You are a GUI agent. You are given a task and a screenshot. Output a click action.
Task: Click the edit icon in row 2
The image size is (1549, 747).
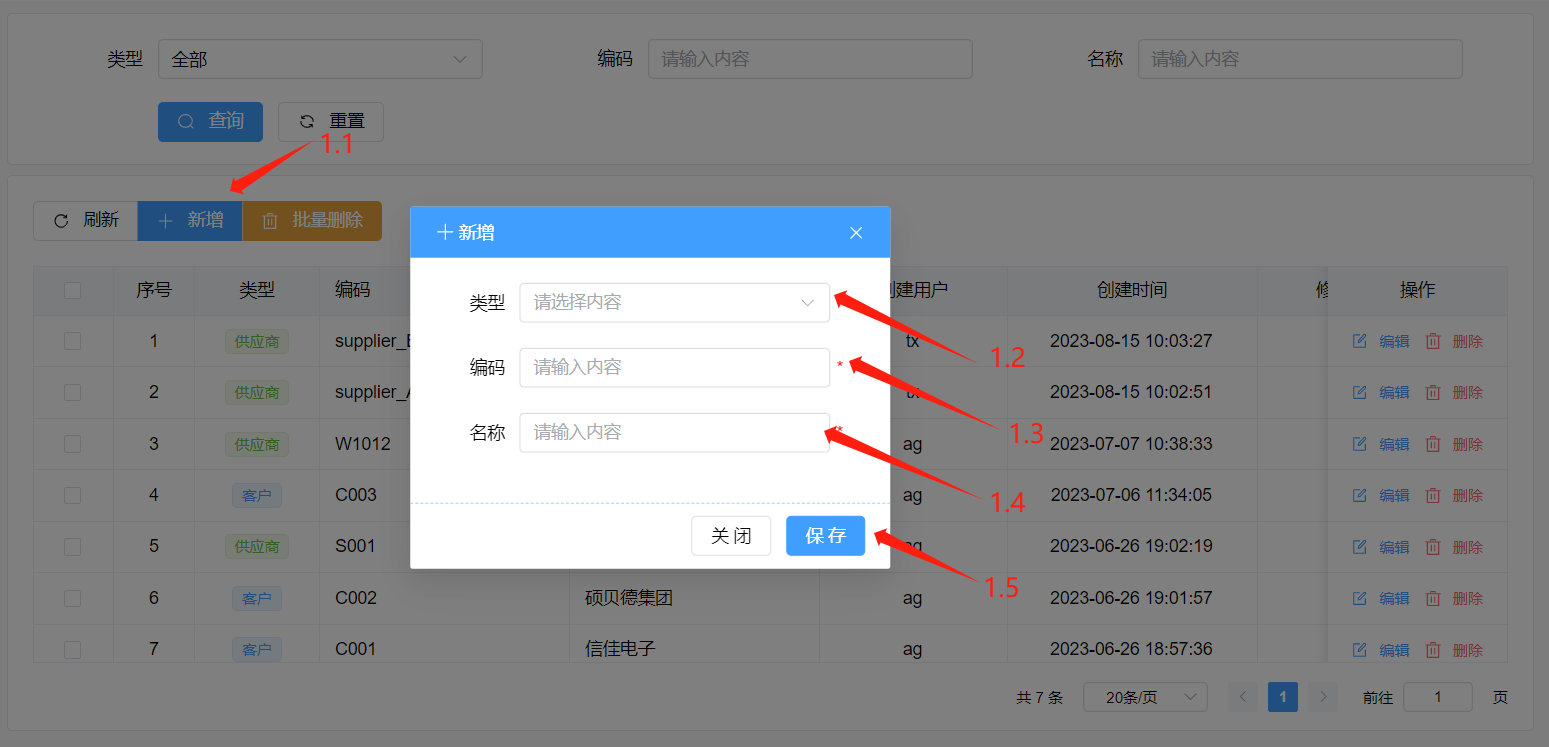pyautogui.click(x=1359, y=393)
